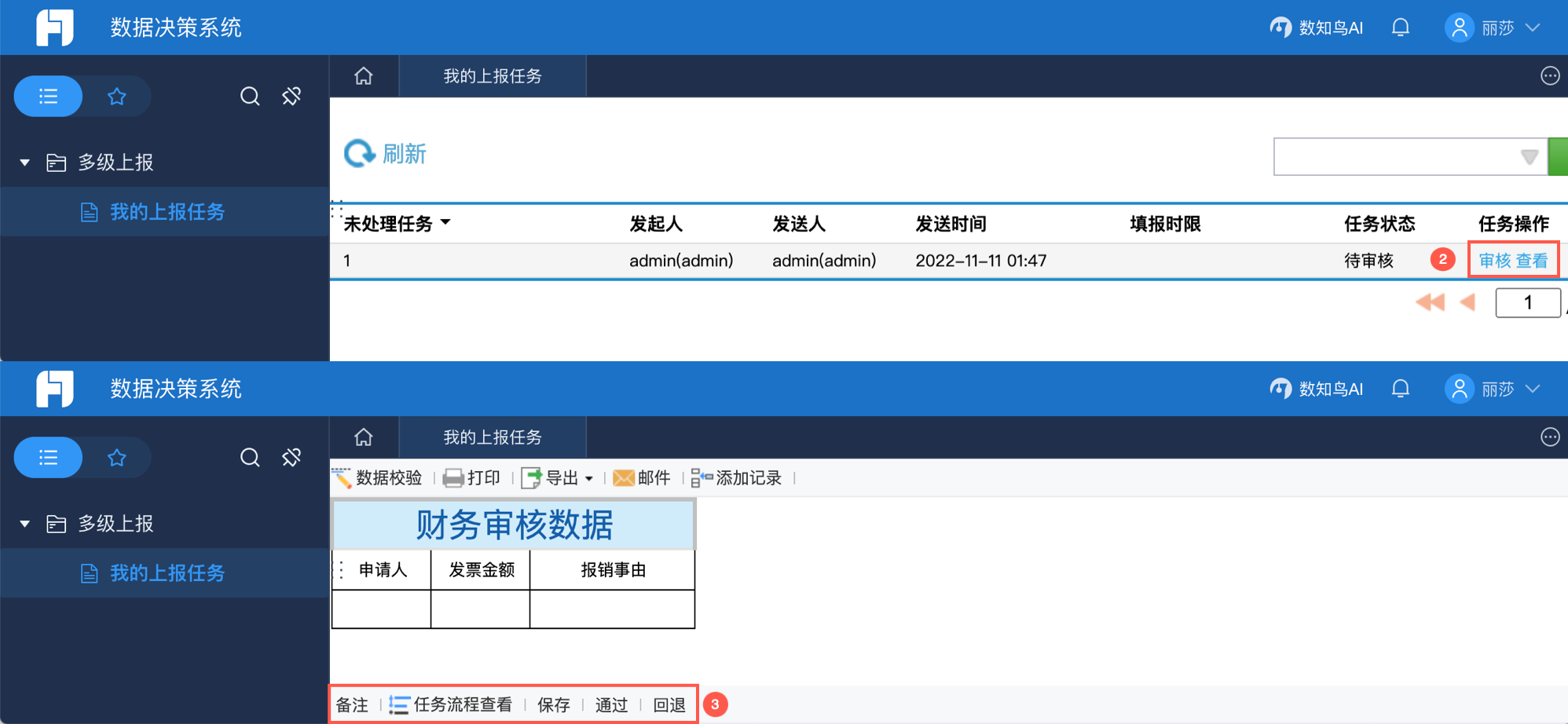Open 数知鸟AI assistant in top header
Image resolution: width=1568 pixels, height=724 pixels.
tap(1317, 27)
